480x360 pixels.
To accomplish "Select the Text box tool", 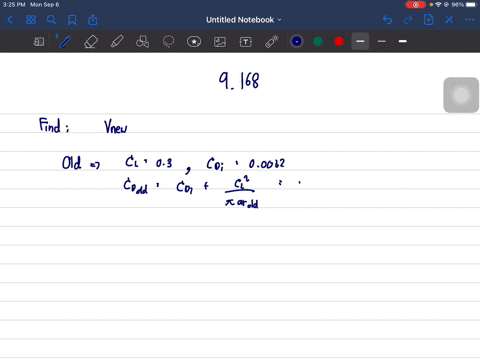I will (x=246, y=42).
